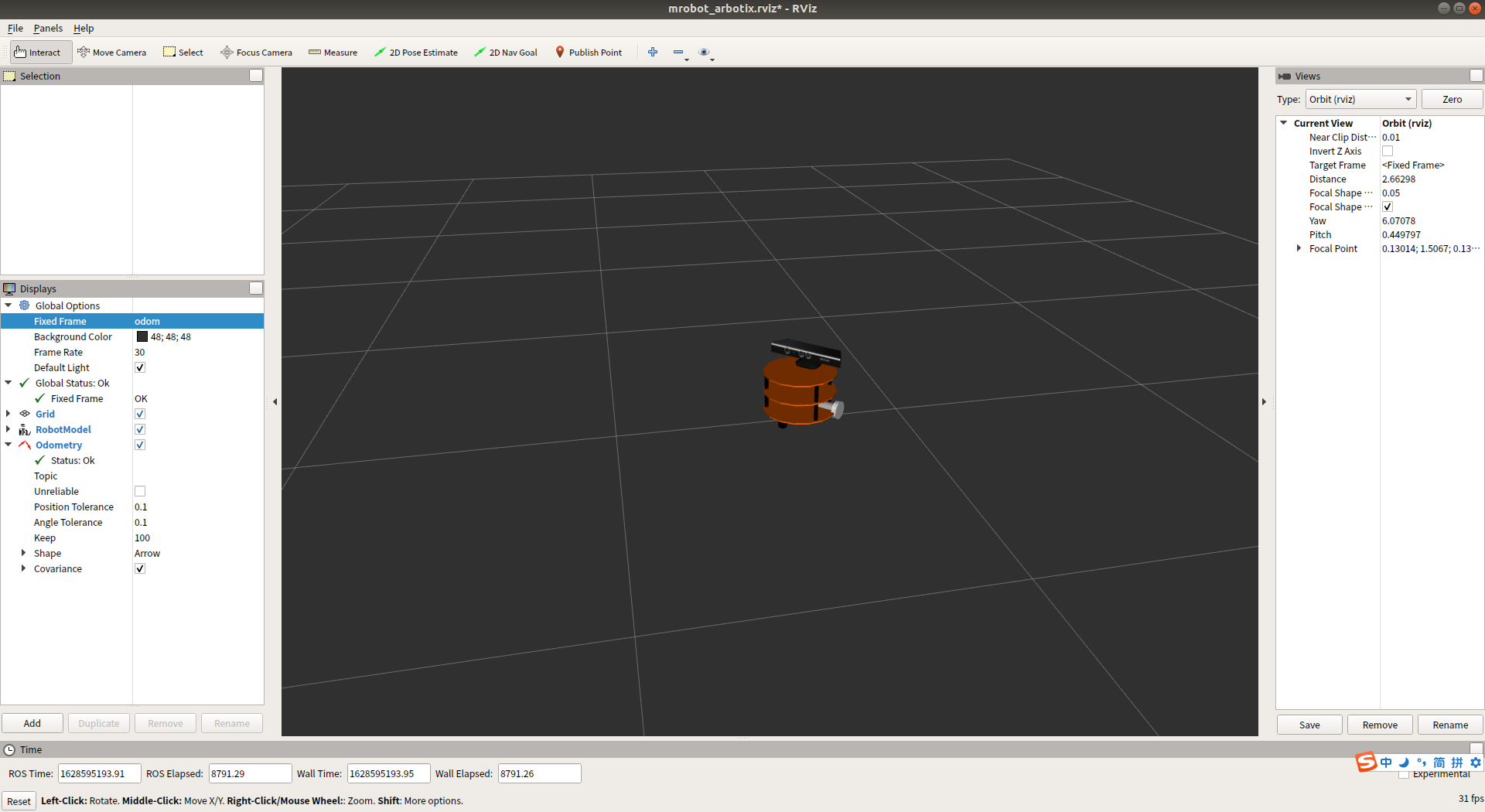Click the input method settings gear icon

(x=1476, y=763)
